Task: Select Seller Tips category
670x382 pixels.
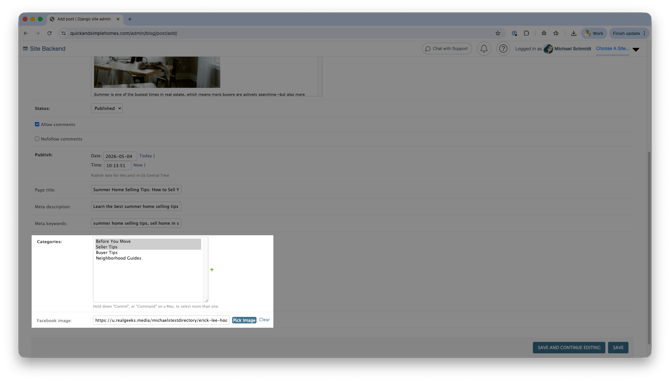Action: click(147, 247)
